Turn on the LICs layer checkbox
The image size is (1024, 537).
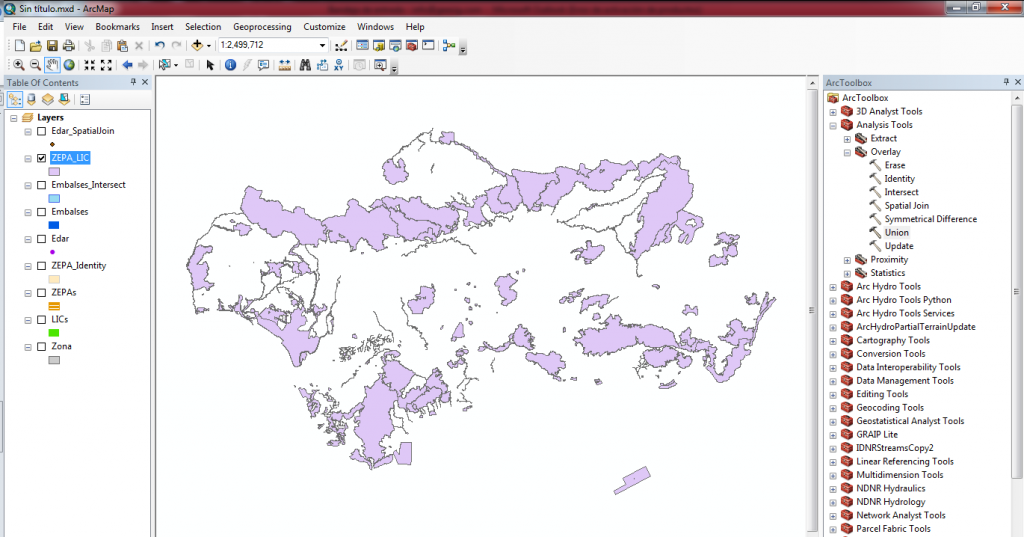tap(41, 319)
